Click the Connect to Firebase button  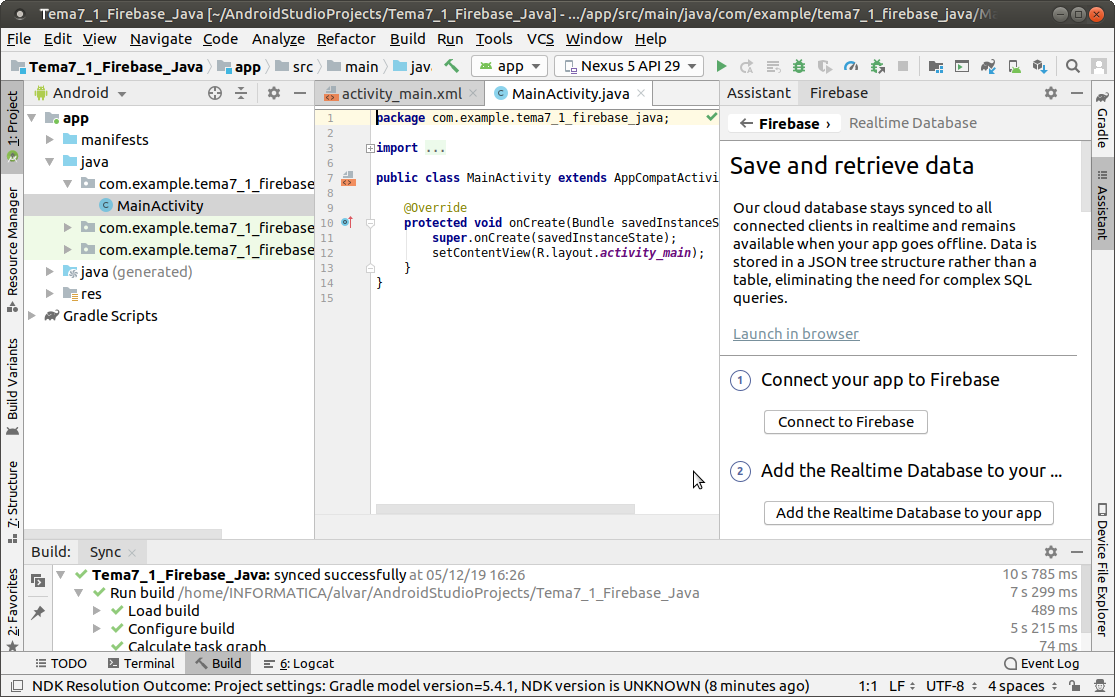pos(845,422)
